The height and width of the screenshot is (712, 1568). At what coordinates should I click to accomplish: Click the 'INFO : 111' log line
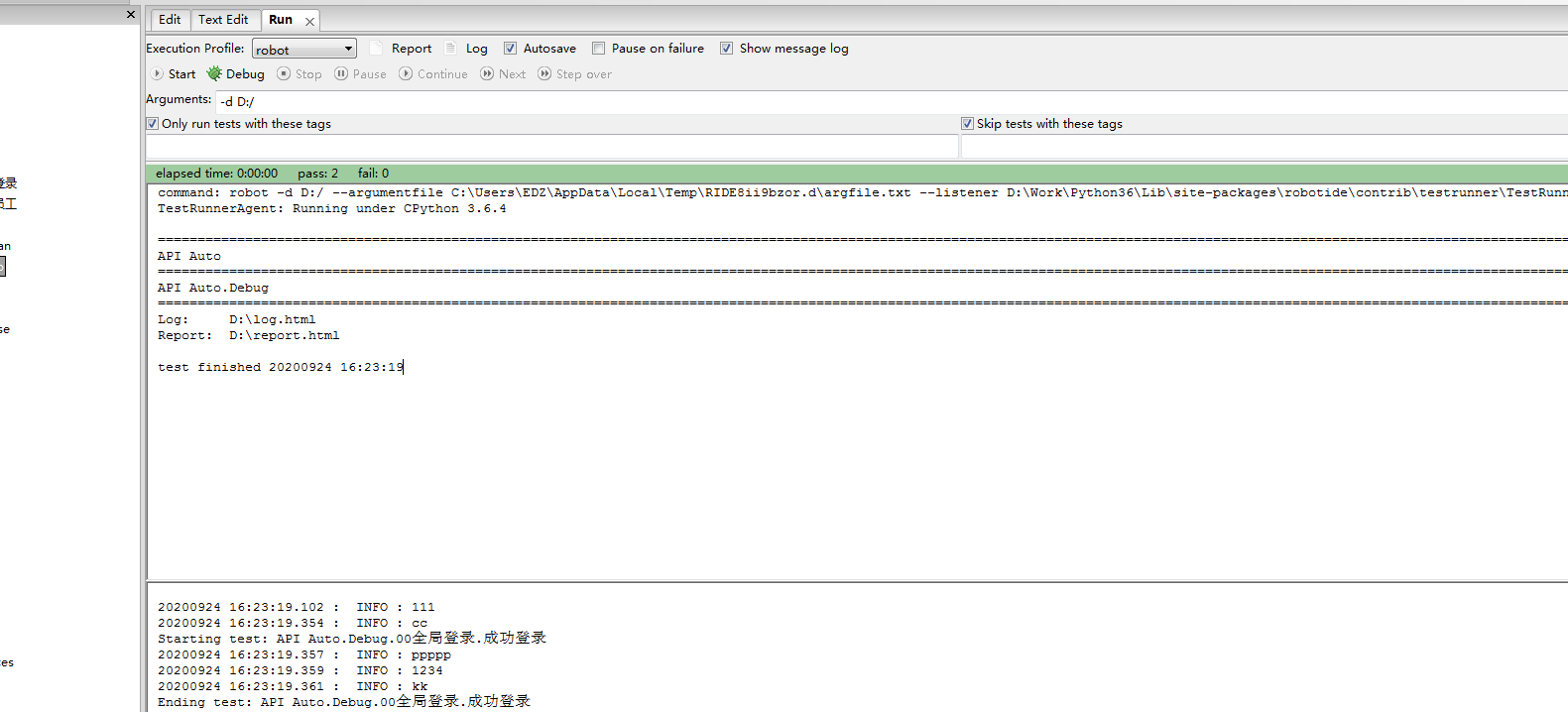pos(297,607)
